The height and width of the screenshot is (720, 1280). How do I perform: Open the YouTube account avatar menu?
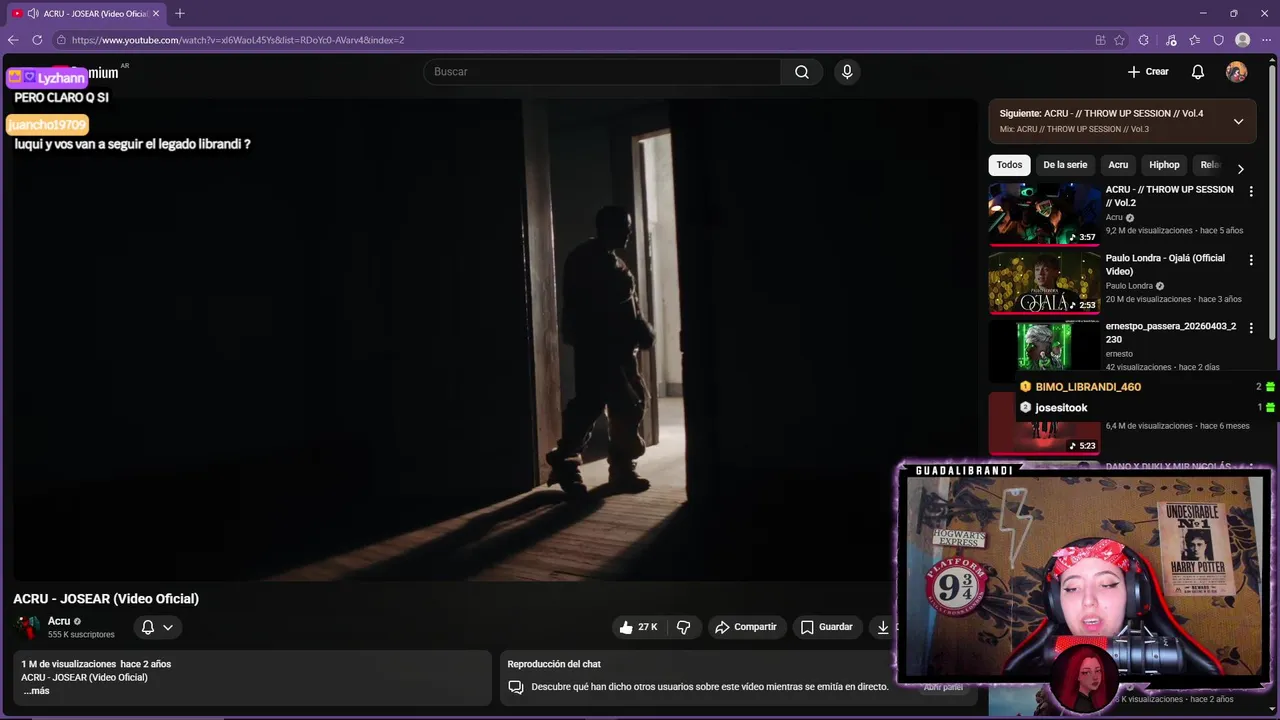click(1237, 72)
